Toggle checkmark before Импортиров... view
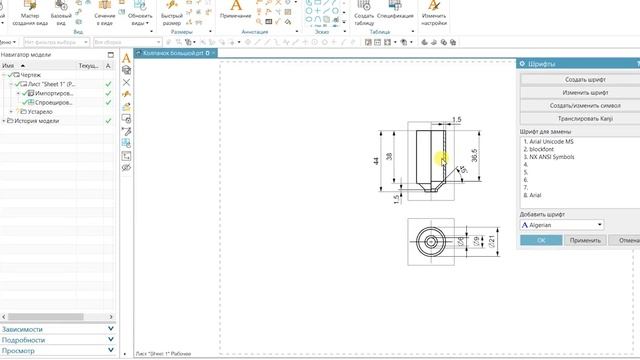Viewport: 640px width, 360px height. tap(25, 93)
